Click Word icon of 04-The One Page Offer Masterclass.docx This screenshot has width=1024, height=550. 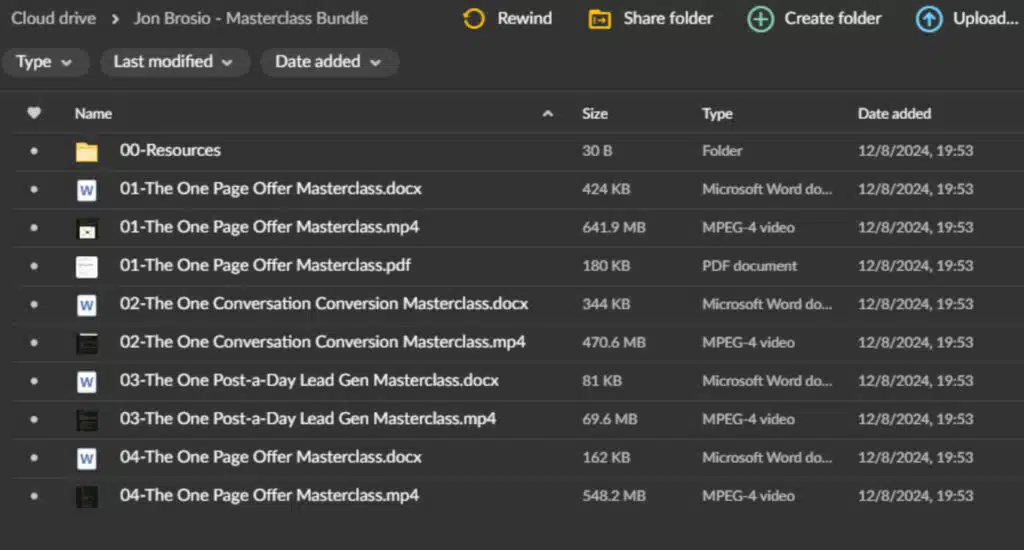click(x=87, y=459)
